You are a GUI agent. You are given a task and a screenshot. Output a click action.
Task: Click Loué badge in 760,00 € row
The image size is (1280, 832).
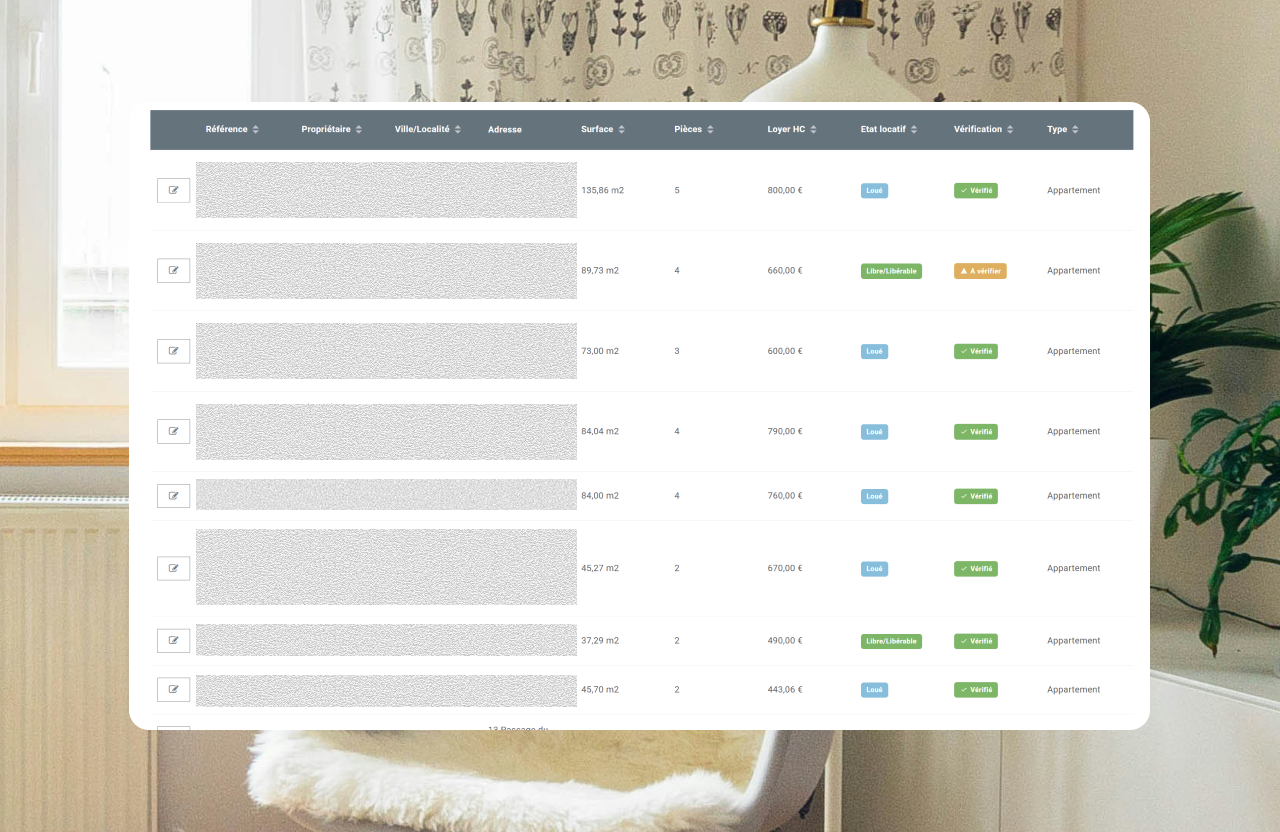[874, 496]
